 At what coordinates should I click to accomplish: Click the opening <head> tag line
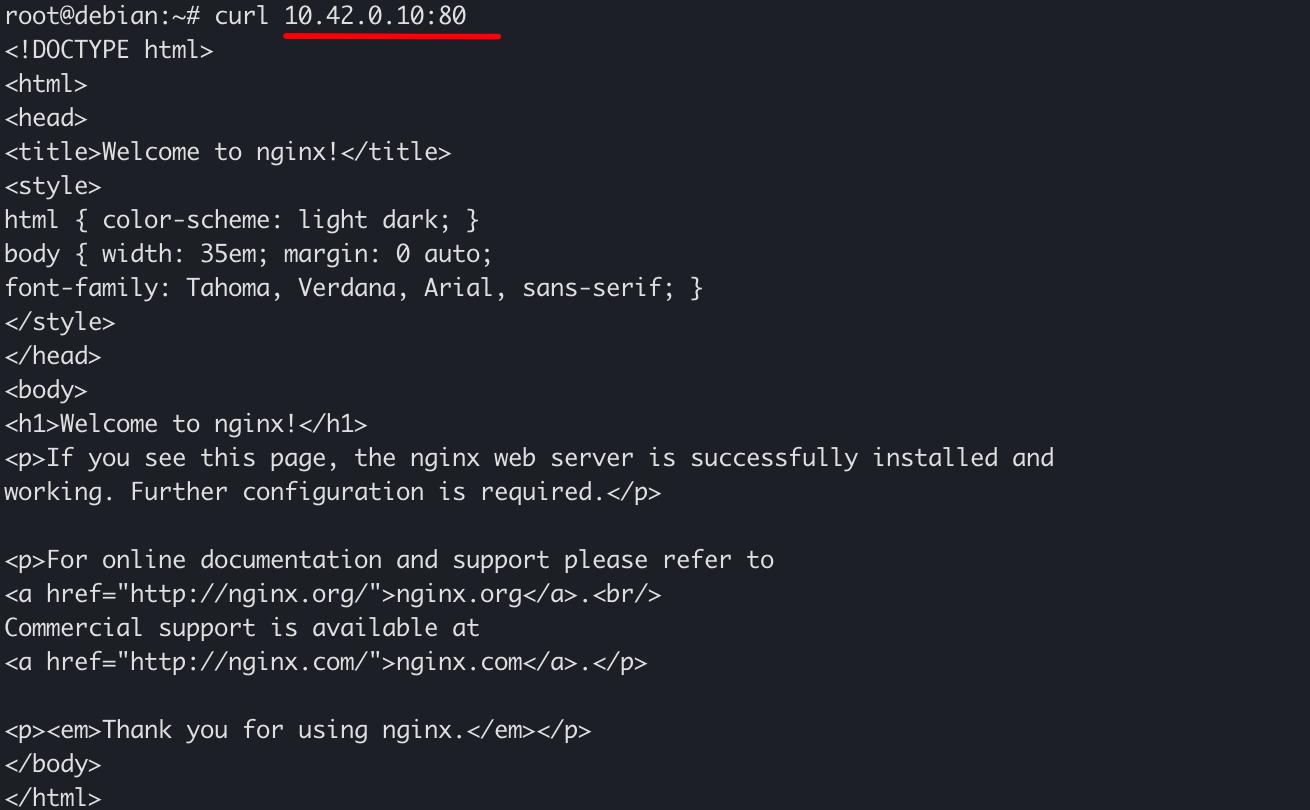[x=46, y=118]
